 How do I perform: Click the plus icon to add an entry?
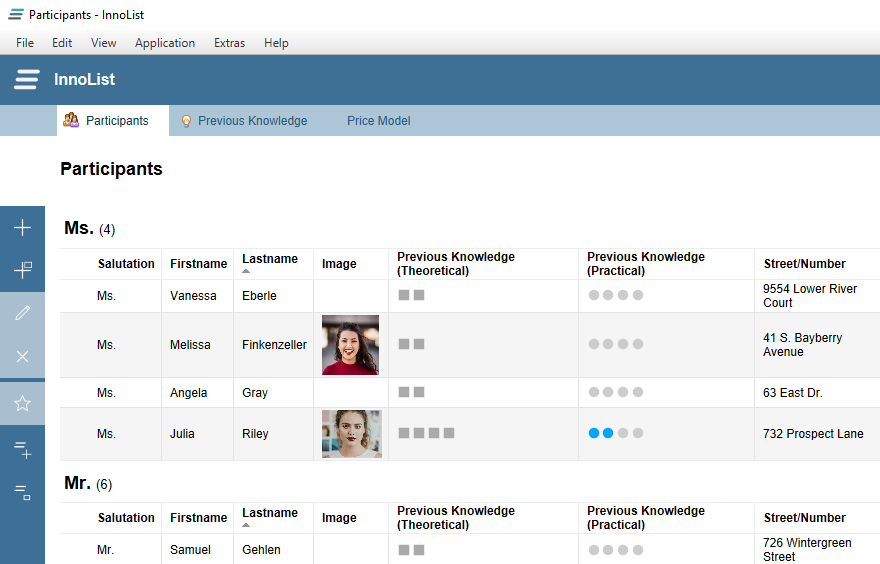[x=22, y=227]
